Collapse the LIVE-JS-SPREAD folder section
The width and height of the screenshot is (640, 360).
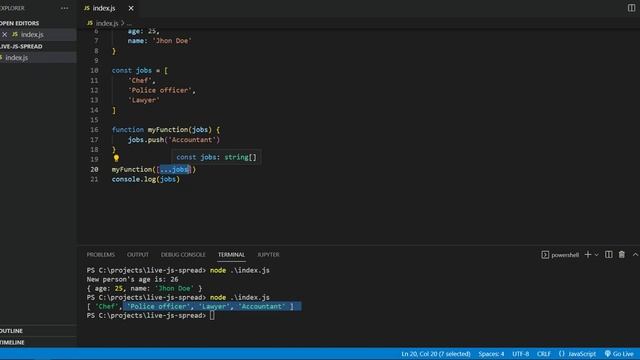21,47
